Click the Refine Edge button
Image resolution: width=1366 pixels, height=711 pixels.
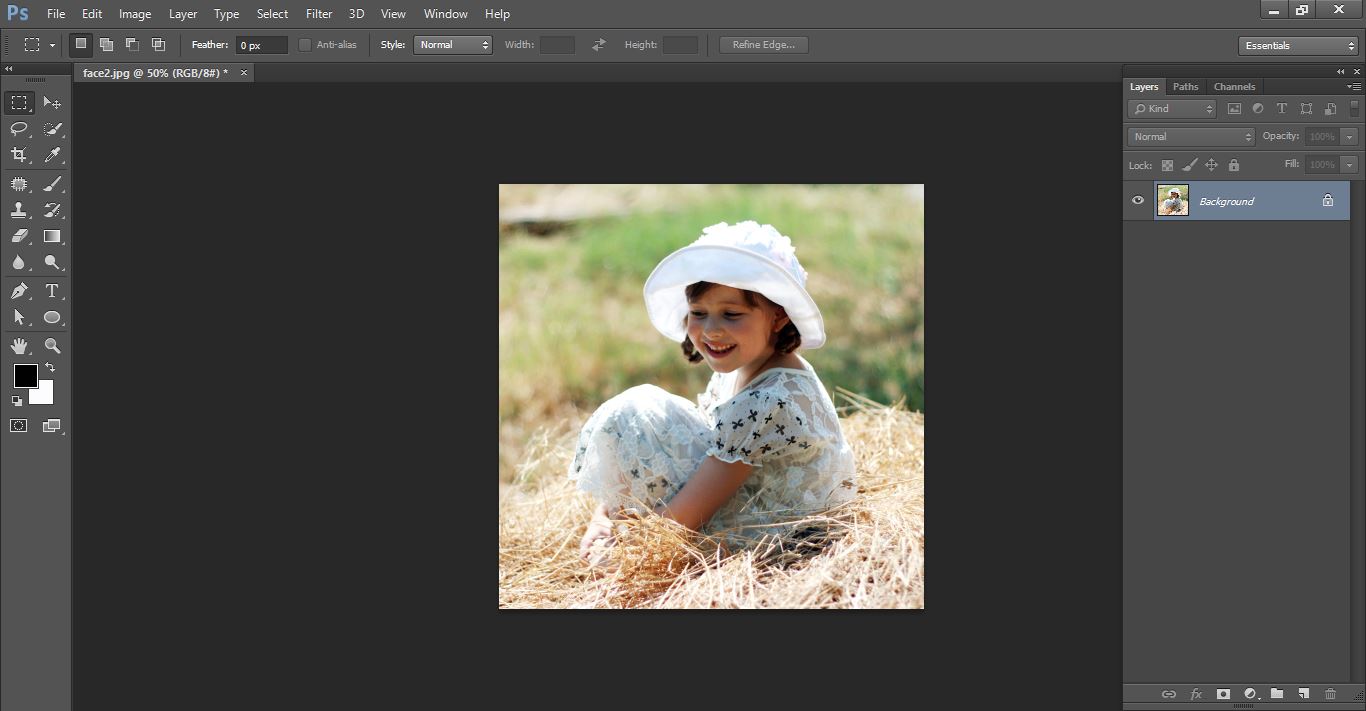tap(763, 45)
